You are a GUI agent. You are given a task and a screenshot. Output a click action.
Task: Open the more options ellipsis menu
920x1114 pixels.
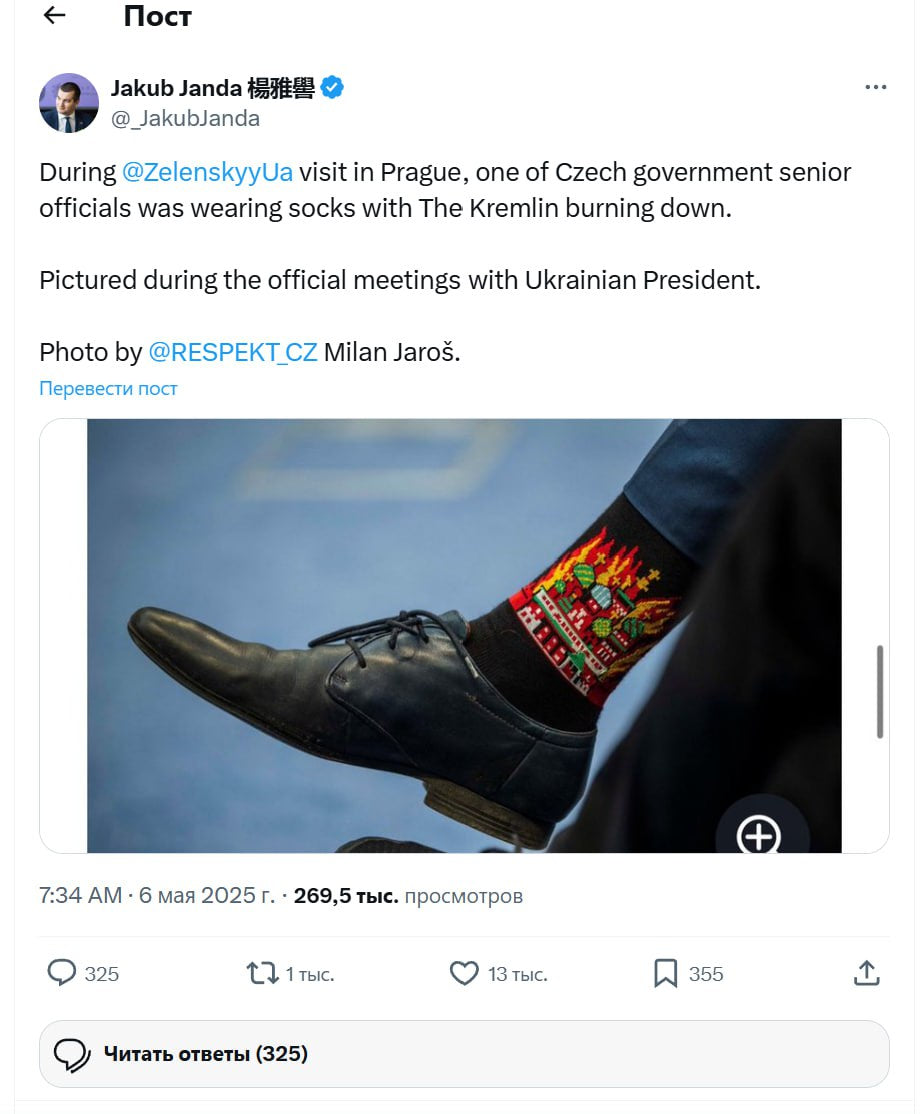click(x=876, y=87)
